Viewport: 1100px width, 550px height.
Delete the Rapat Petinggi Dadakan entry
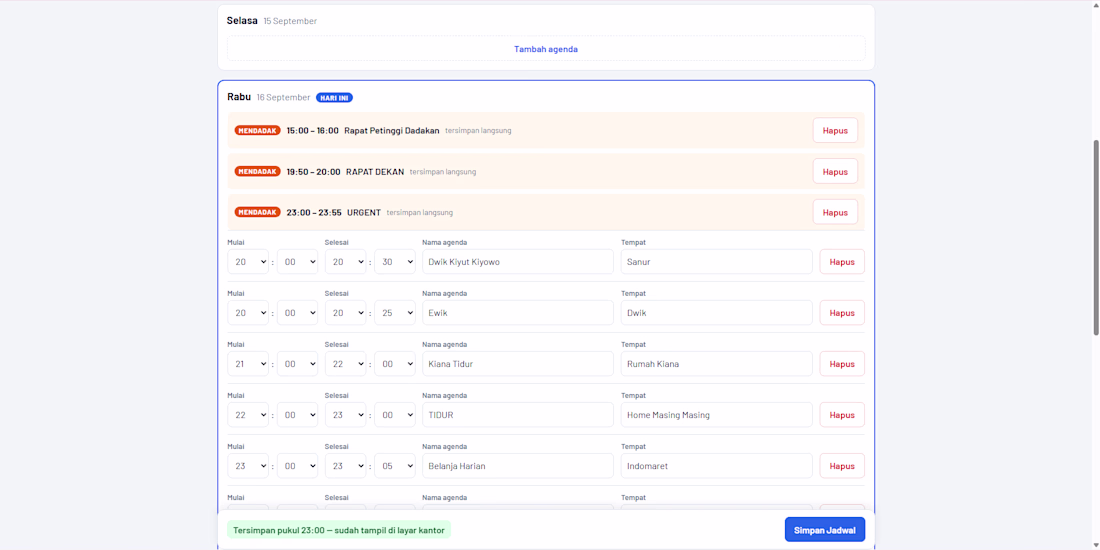(x=835, y=130)
